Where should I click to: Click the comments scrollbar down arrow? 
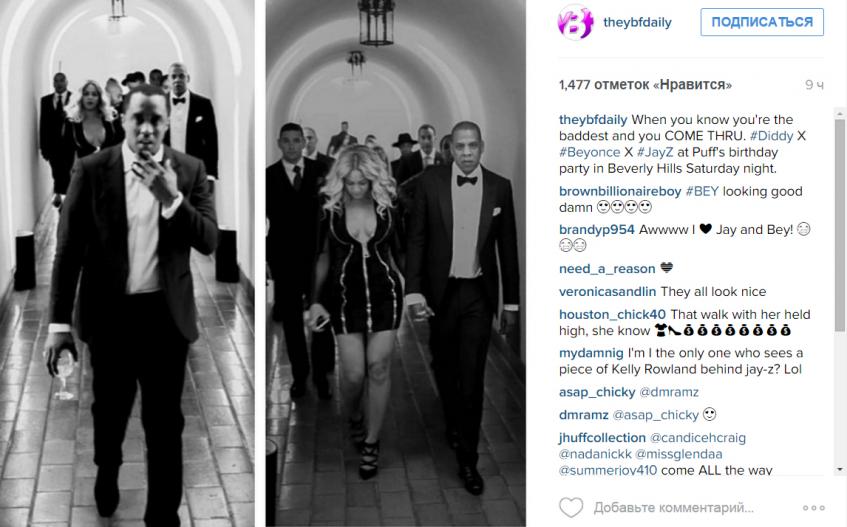pos(840,470)
